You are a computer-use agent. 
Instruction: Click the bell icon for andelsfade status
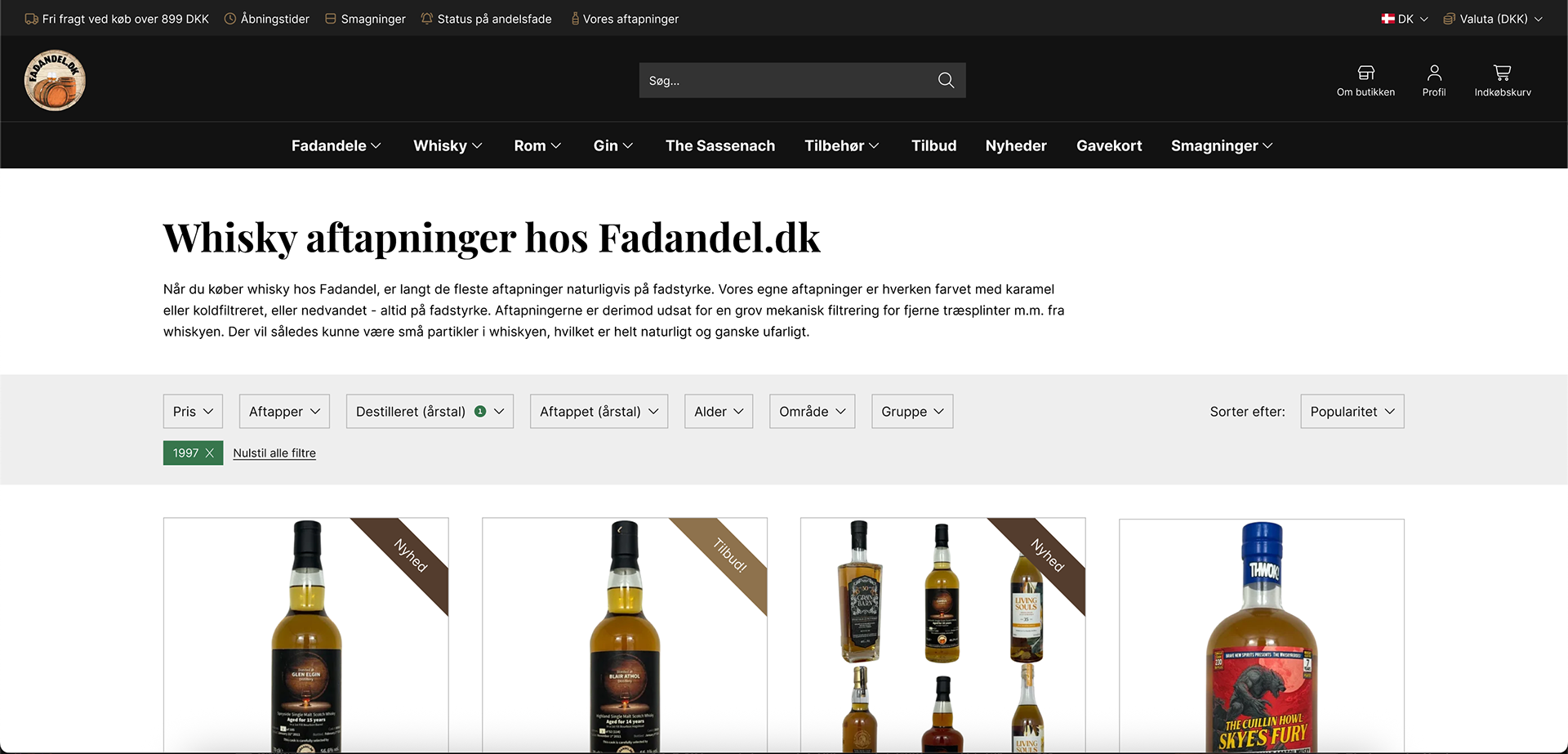[x=427, y=19]
